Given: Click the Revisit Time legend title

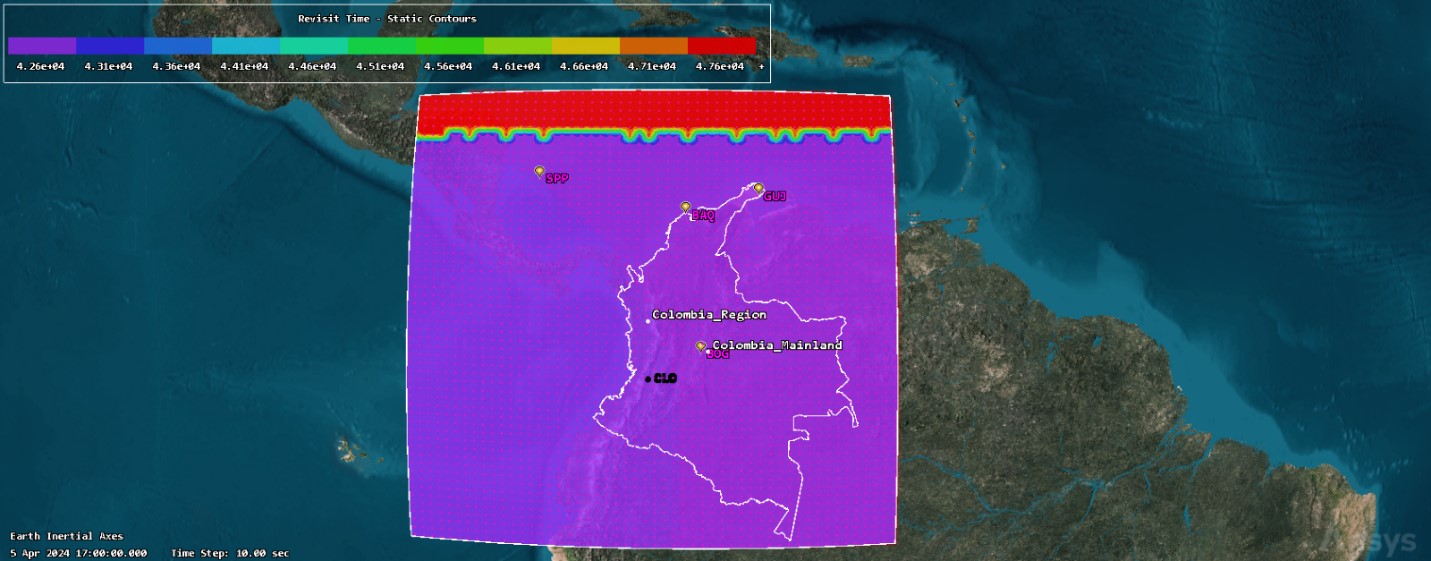Looking at the screenshot, I should (387, 19).
